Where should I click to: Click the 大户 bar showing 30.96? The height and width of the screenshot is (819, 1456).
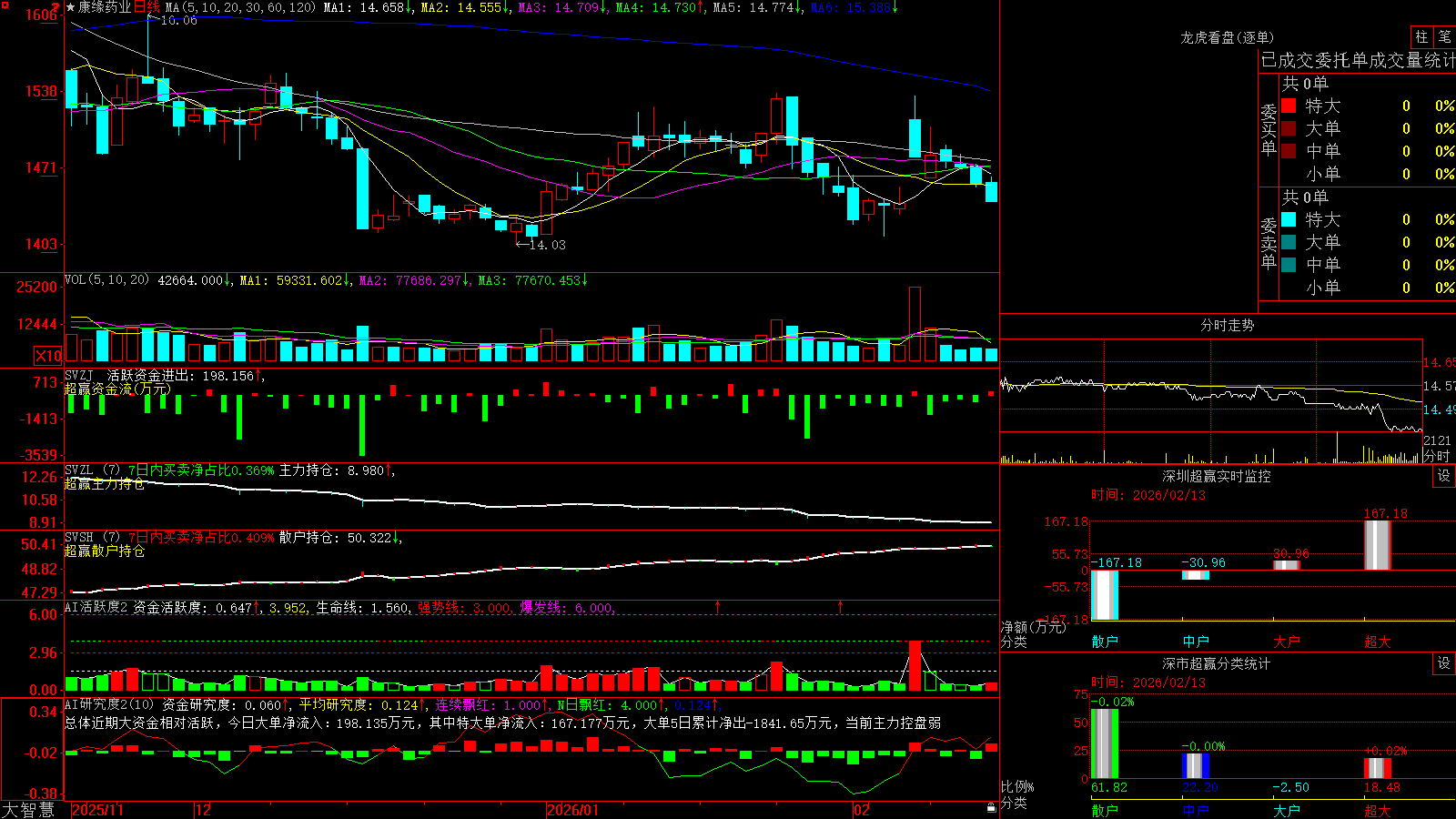click(1287, 565)
